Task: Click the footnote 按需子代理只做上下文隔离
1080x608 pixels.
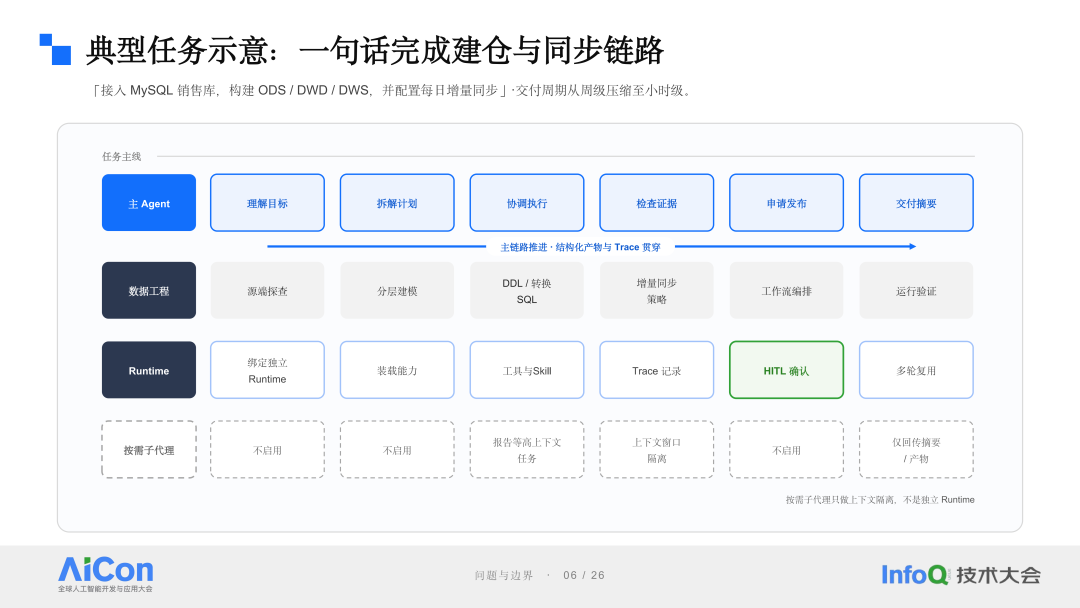Action: pos(880,500)
